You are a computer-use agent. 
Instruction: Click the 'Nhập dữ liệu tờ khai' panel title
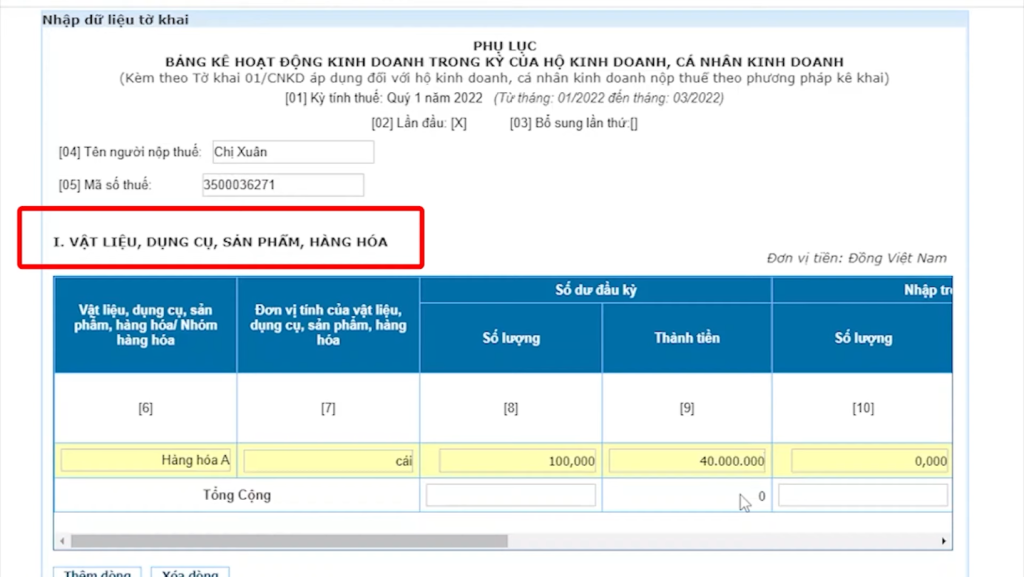[116, 20]
